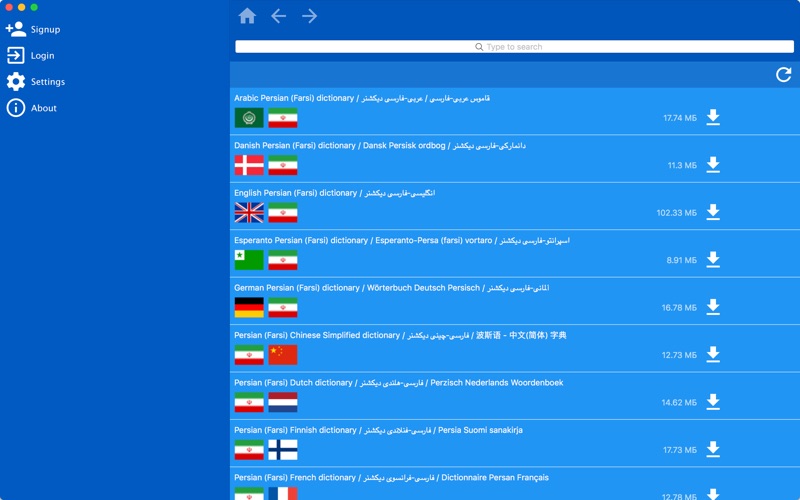Screen dimensions: 800x500
Task: Download the Persian Chinese Simplified dictionary
Action: click(713, 355)
